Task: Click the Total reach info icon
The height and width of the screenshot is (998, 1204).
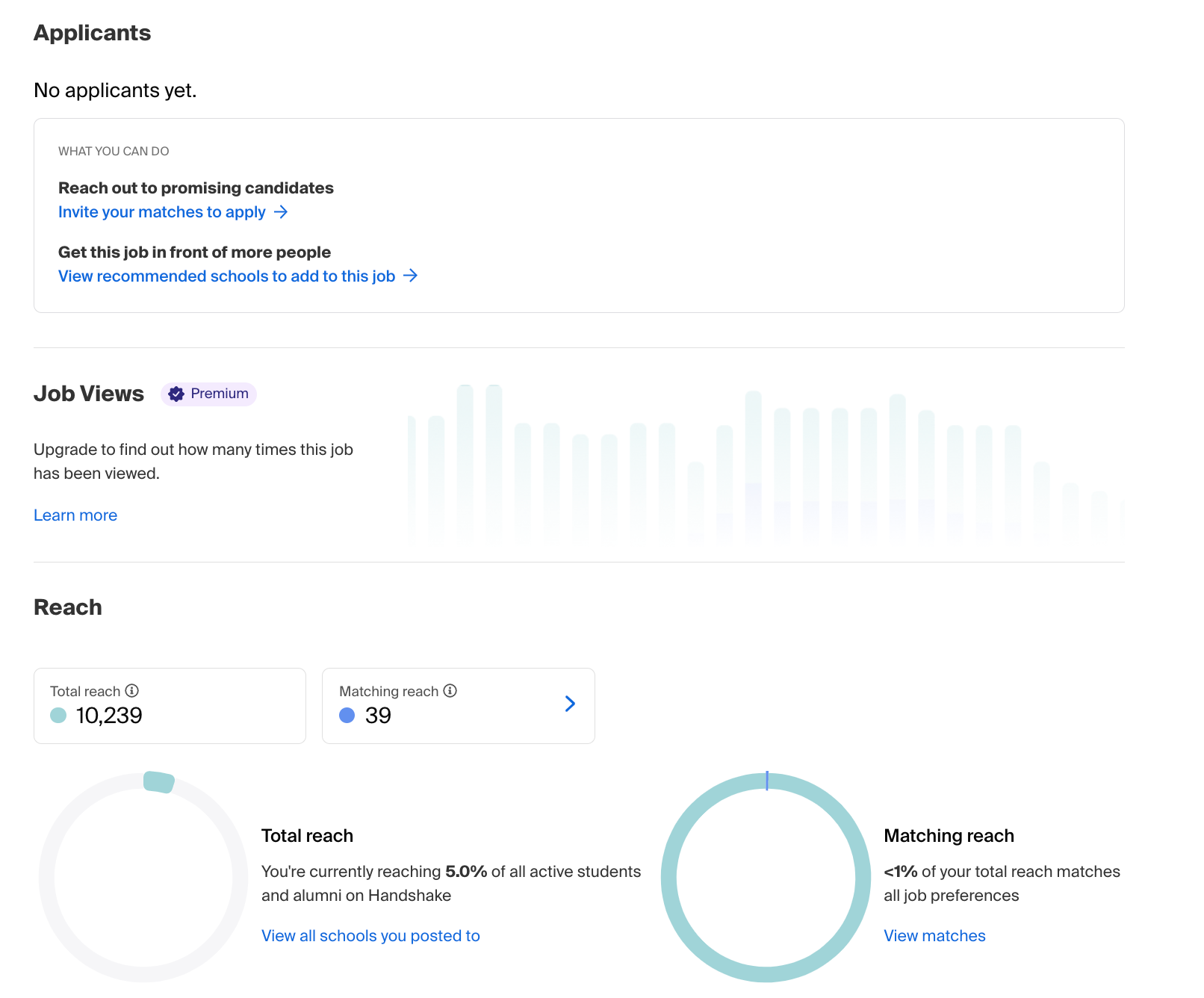Action: [x=132, y=691]
